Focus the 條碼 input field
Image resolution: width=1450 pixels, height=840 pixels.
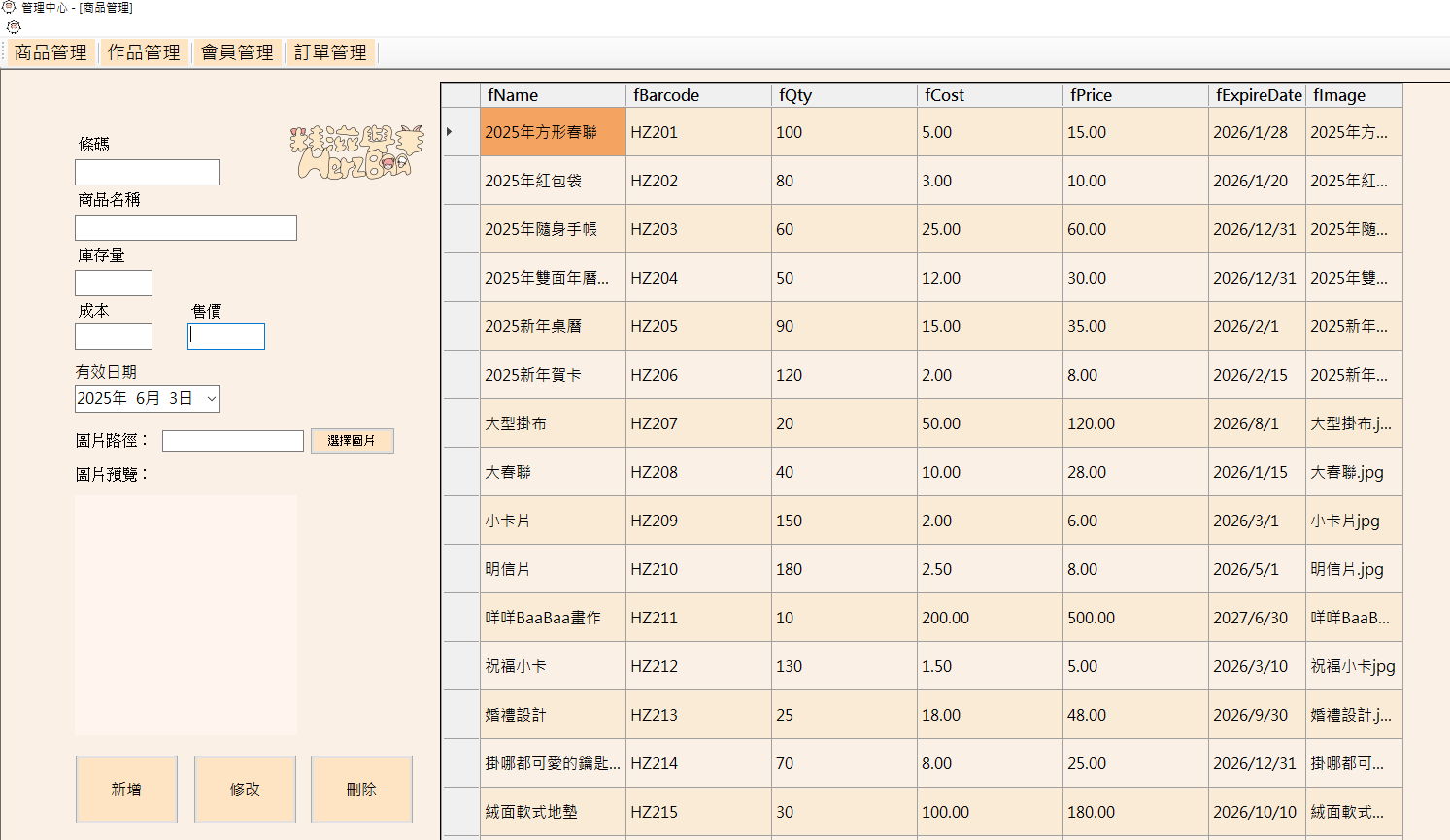click(x=148, y=172)
